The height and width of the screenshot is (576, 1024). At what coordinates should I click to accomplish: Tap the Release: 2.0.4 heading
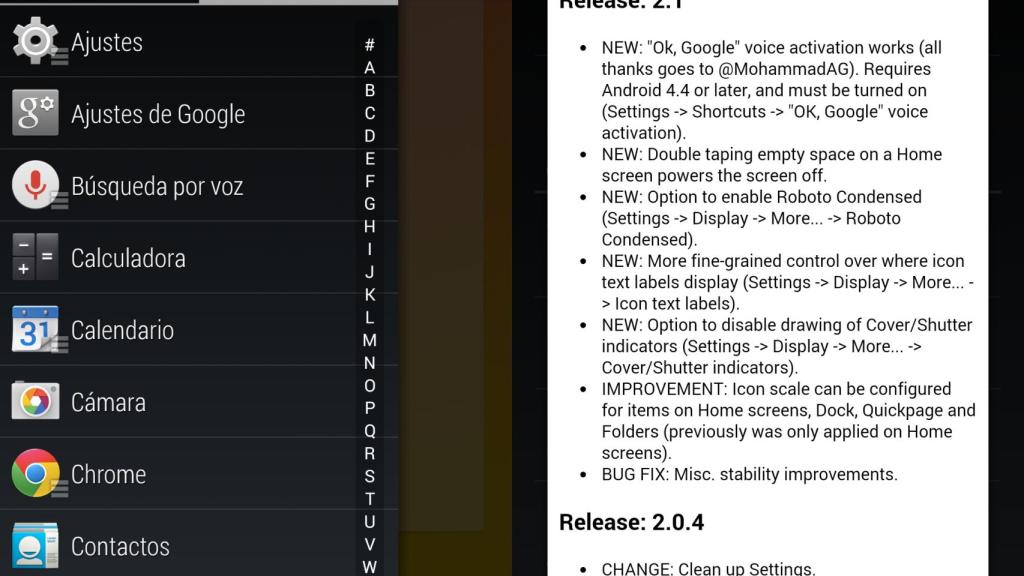coord(629,522)
